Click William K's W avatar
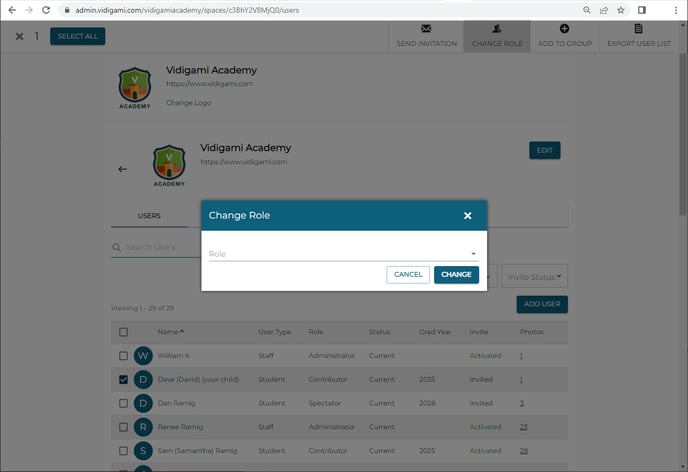 (143, 356)
